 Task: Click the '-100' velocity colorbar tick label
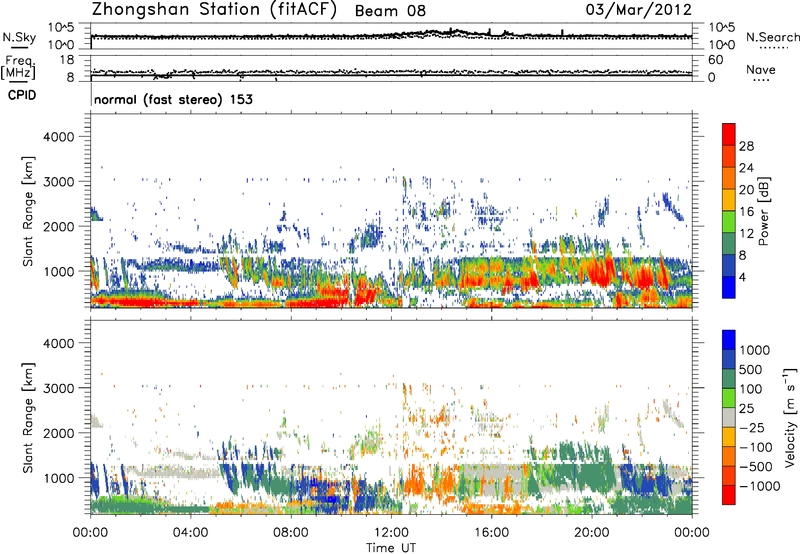(x=756, y=447)
